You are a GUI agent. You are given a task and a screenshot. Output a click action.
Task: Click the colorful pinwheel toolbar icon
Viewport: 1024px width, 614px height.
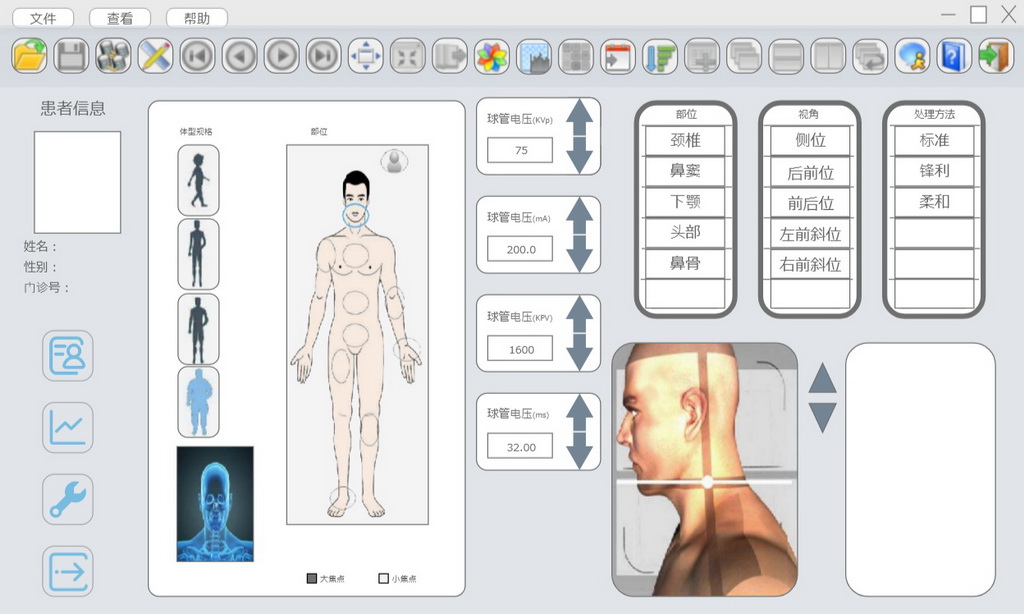491,55
